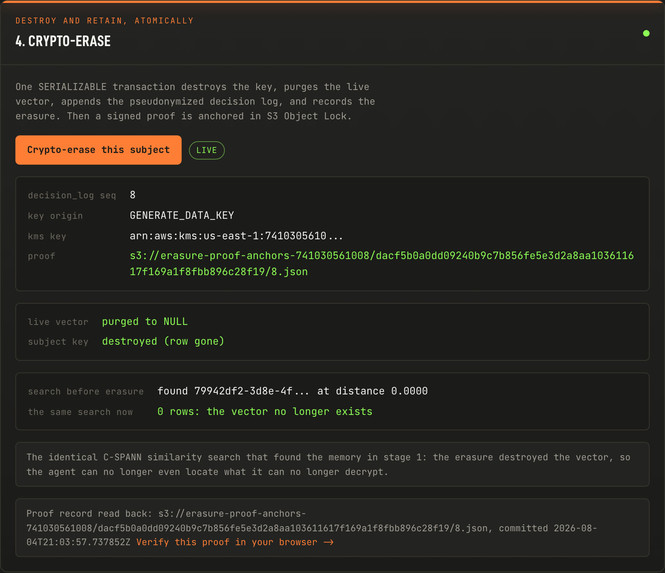Click the 'subject key' field label
This screenshot has height=573, width=665.
coord(58,341)
